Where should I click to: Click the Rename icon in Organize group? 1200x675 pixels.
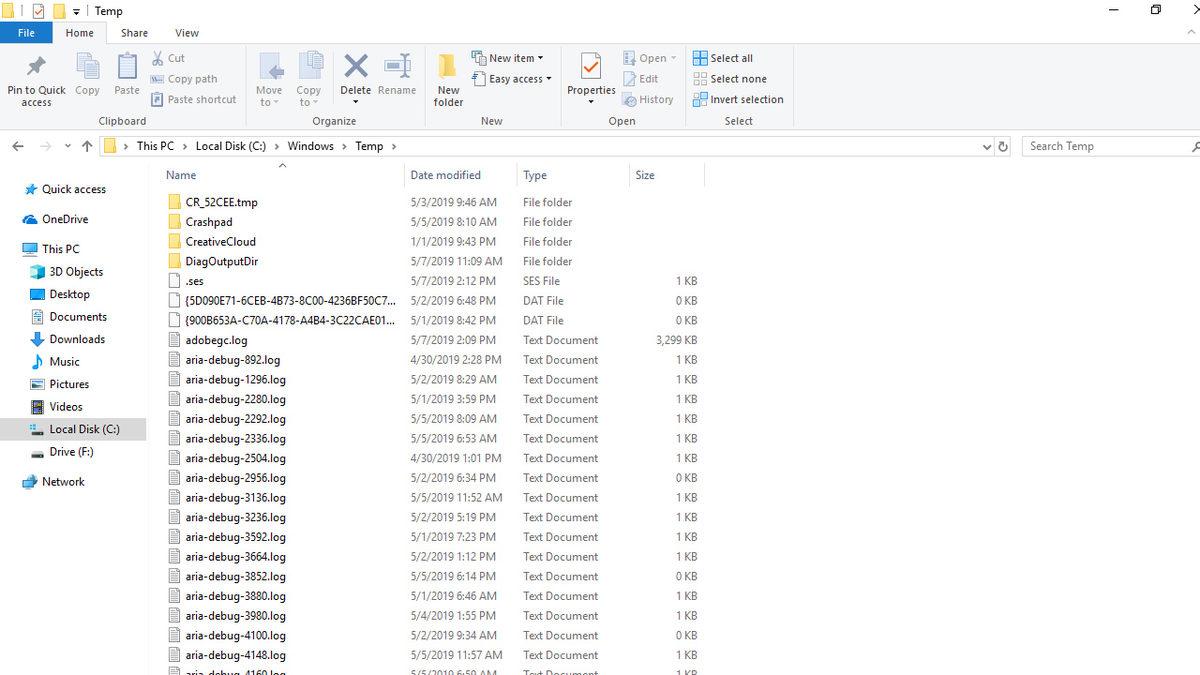pos(397,68)
